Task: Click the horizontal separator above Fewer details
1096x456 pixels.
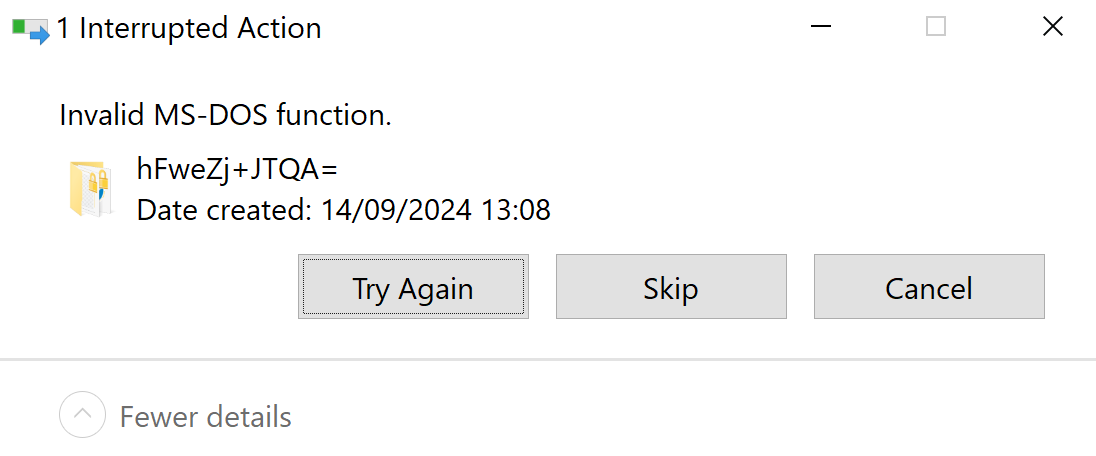Action: [x=548, y=358]
